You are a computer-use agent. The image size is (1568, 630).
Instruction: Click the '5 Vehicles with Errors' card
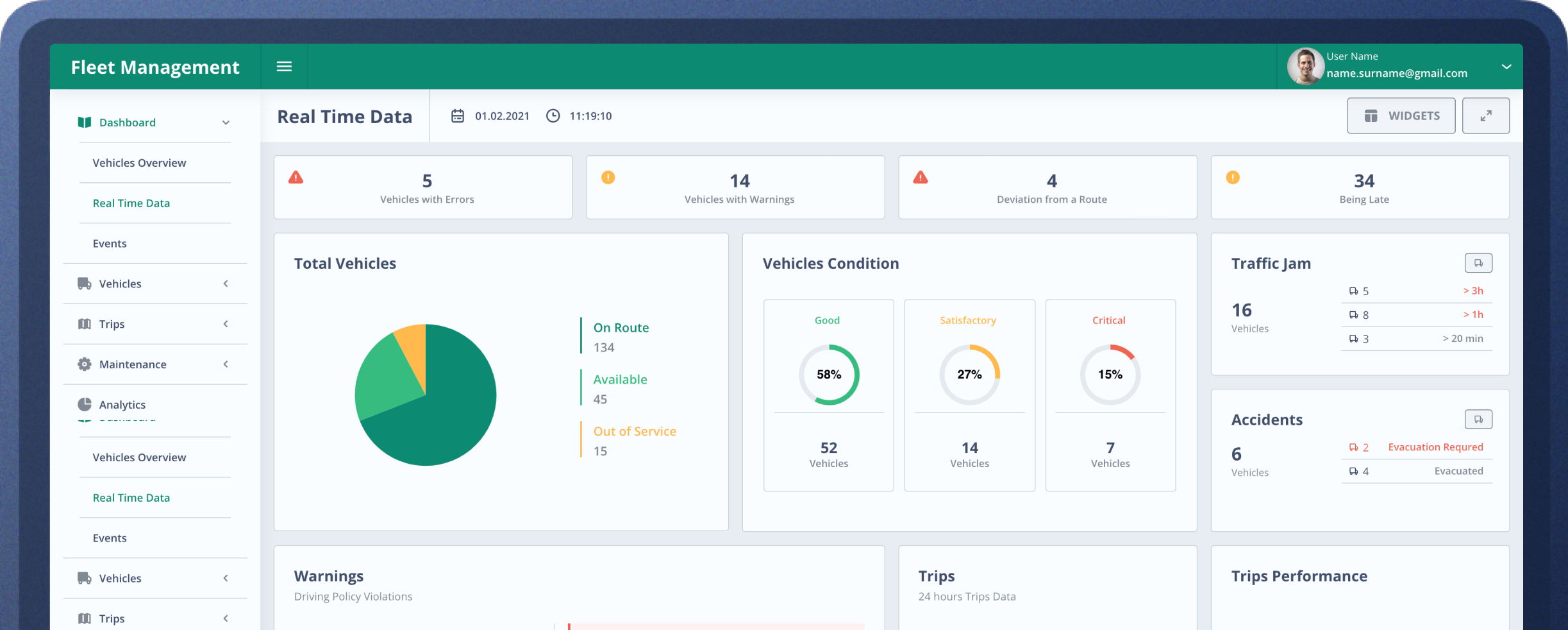click(x=423, y=187)
